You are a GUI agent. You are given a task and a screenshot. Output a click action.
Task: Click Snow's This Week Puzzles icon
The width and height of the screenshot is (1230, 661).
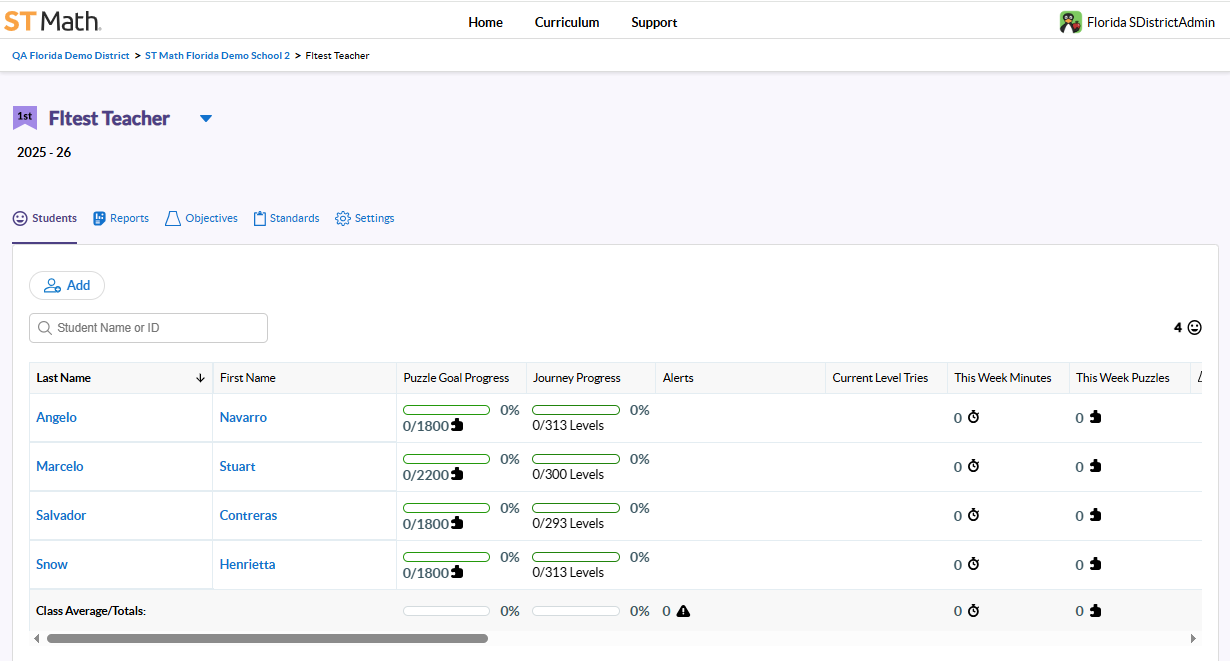[x=1095, y=564]
